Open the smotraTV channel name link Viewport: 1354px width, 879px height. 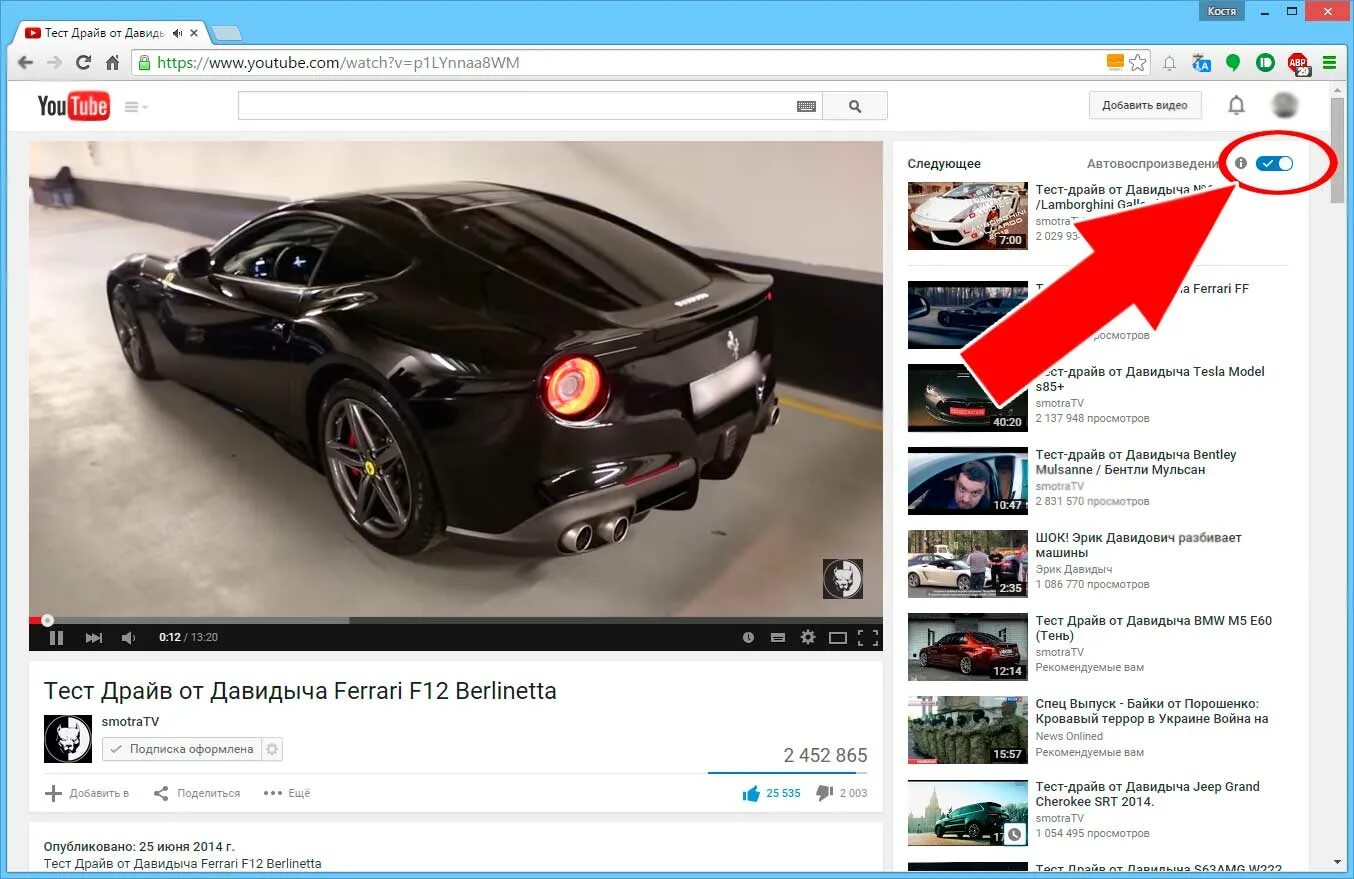coord(130,722)
